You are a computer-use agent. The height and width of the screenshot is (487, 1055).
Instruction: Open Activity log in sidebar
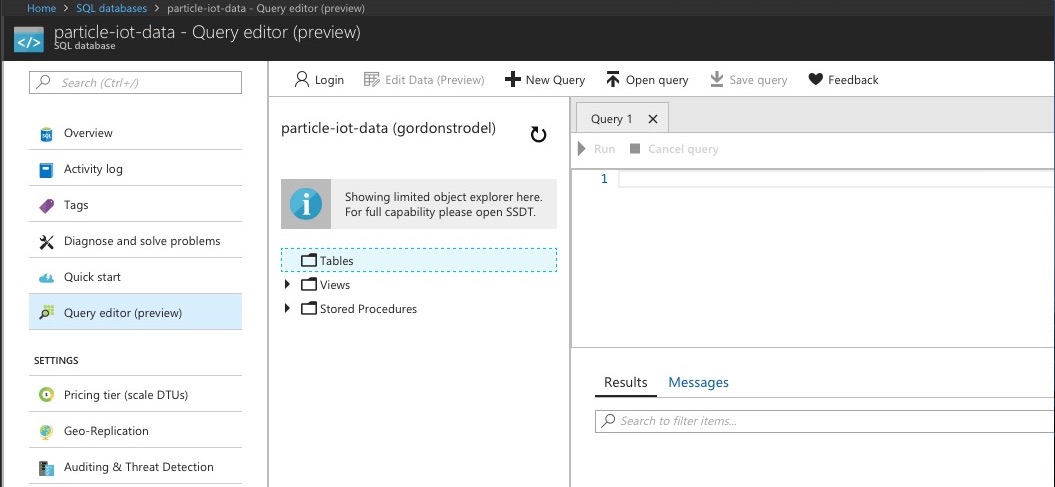click(x=135, y=170)
